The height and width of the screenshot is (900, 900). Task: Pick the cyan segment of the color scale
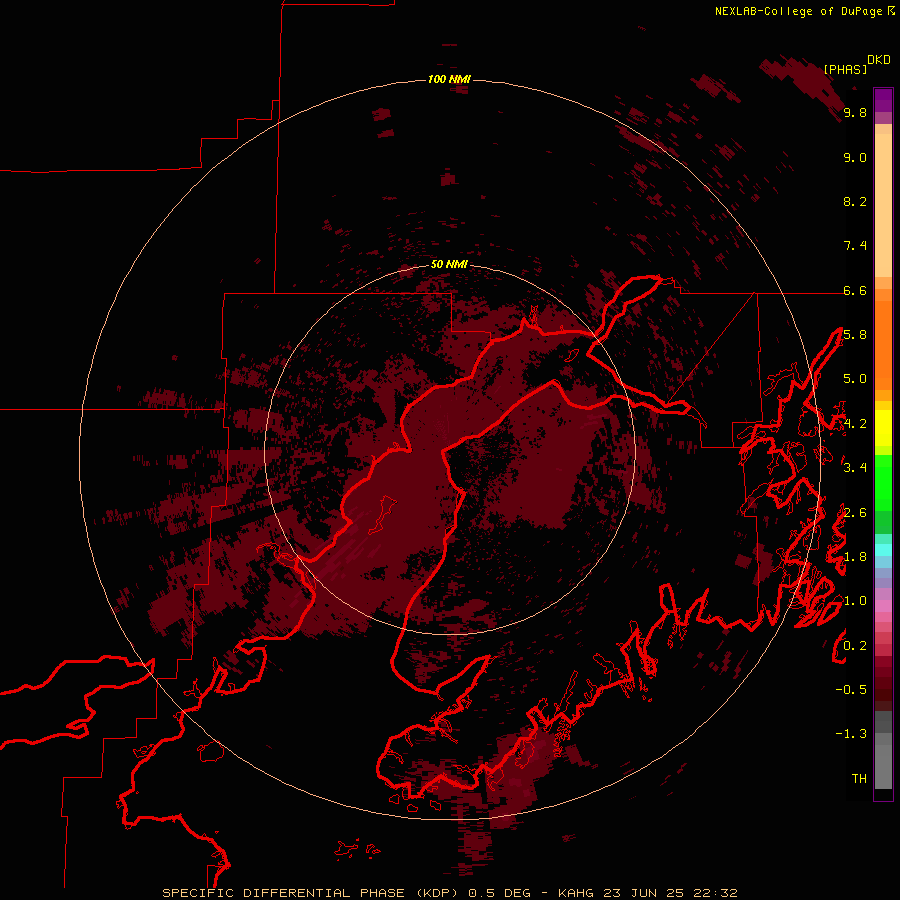(x=883, y=550)
